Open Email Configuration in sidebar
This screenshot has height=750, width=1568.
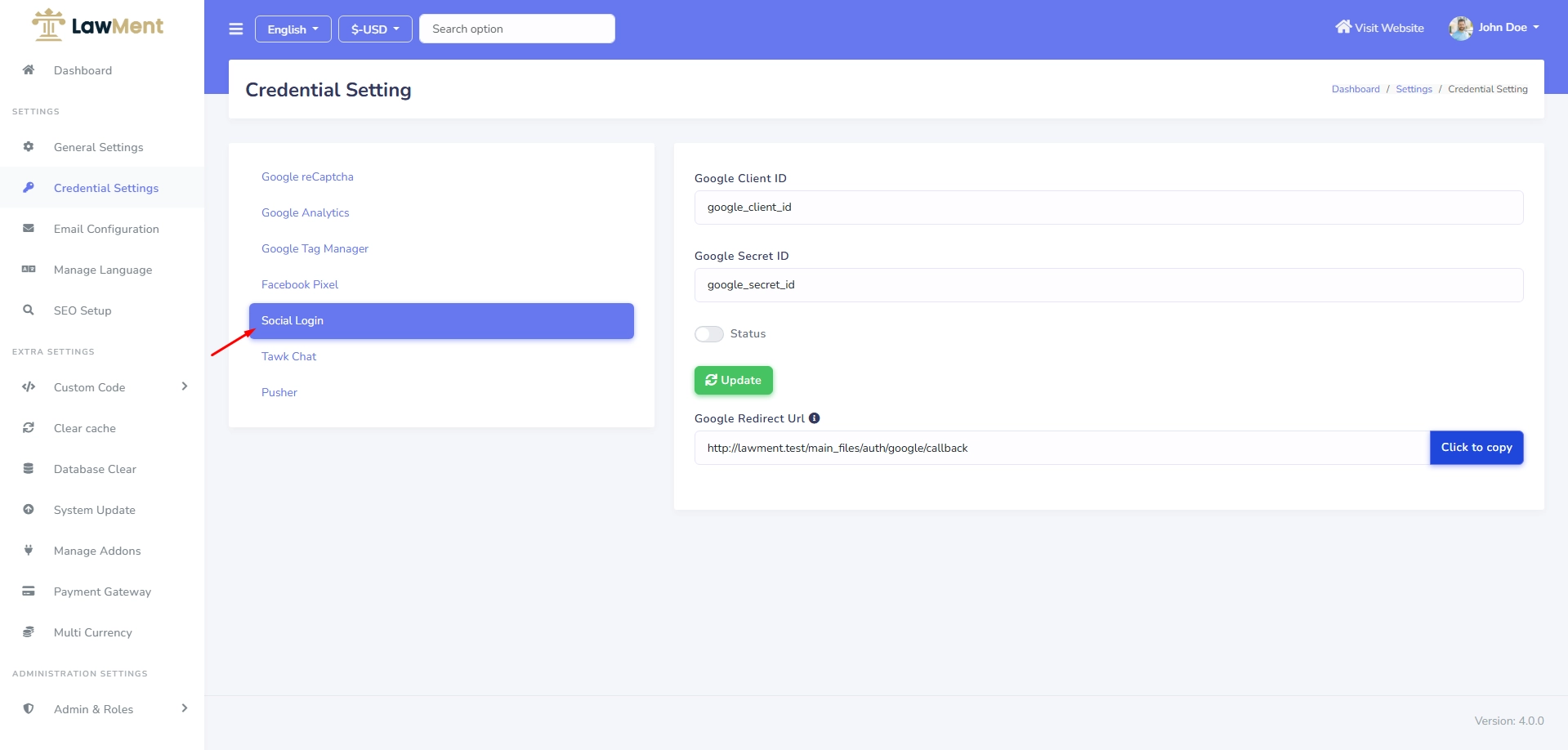pyautogui.click(x=102, y=229)
